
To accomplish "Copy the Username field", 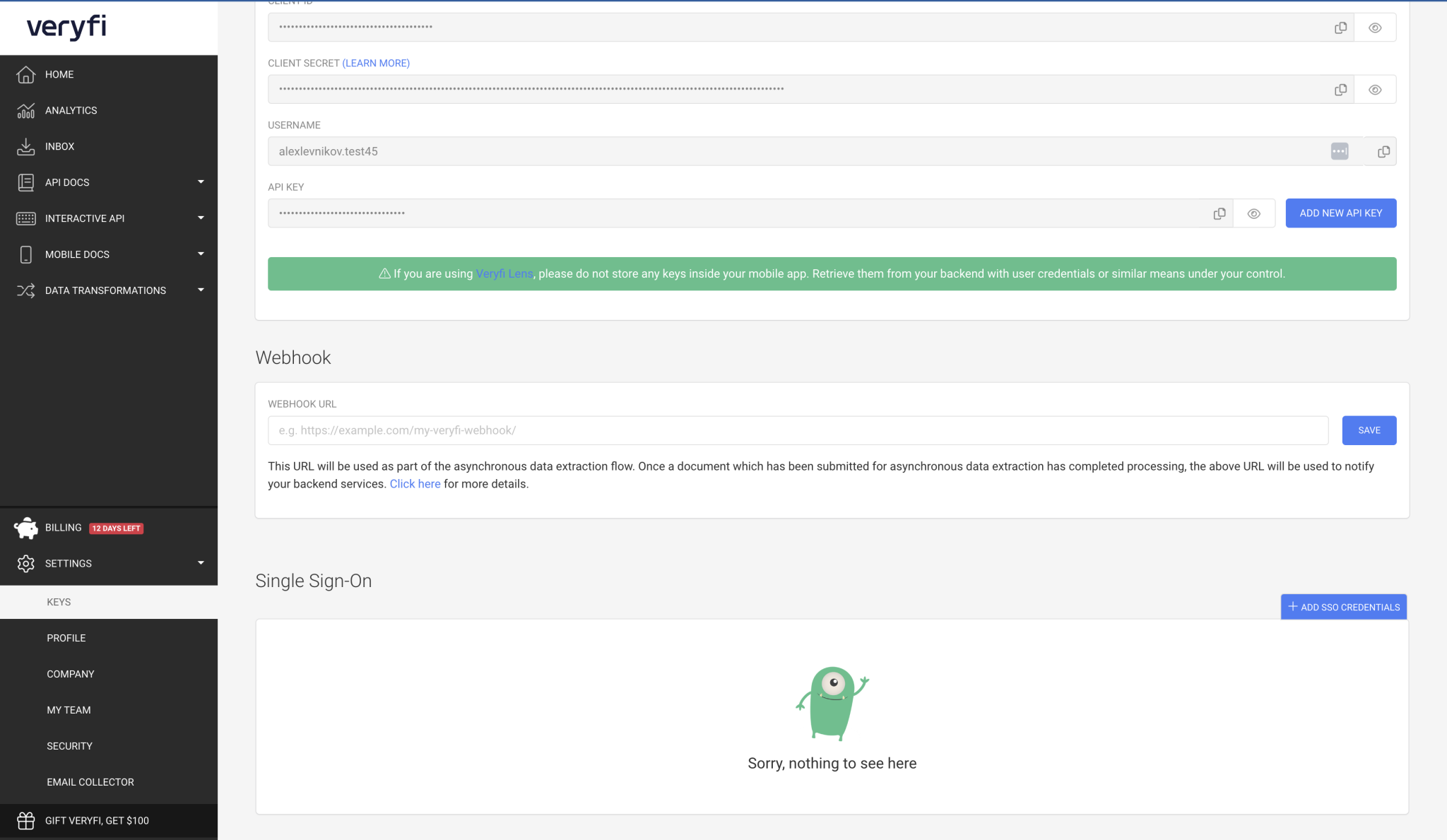I will pyautogui.click(x=1383, y=151).
